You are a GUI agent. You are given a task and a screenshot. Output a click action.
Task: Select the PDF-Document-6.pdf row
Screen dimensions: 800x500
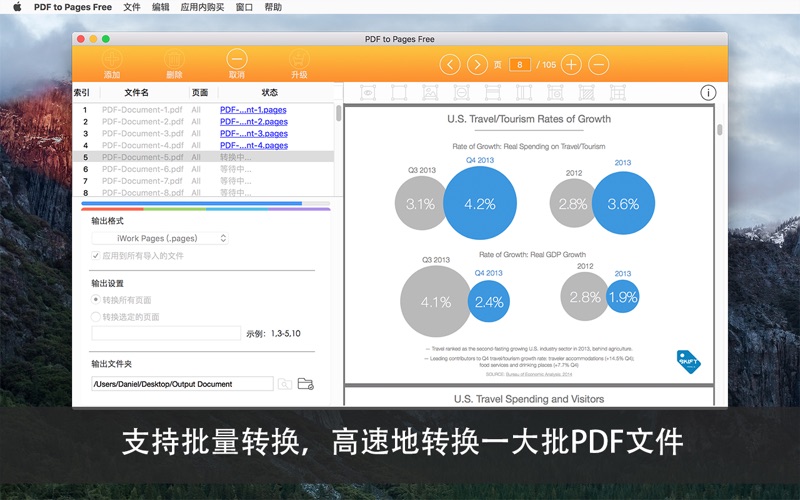tap(204, 169)
